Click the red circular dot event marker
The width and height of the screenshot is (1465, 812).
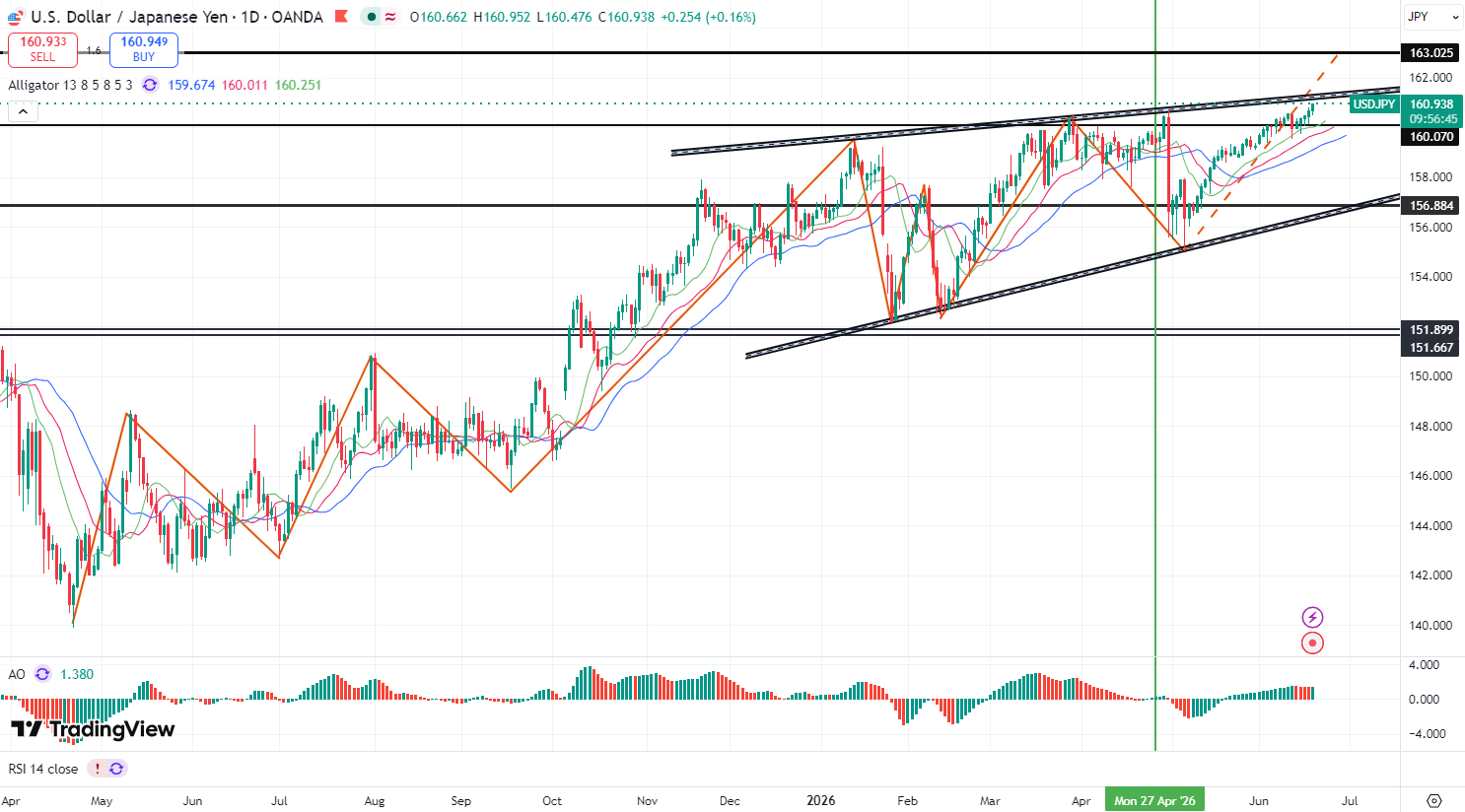point(1312,643)
